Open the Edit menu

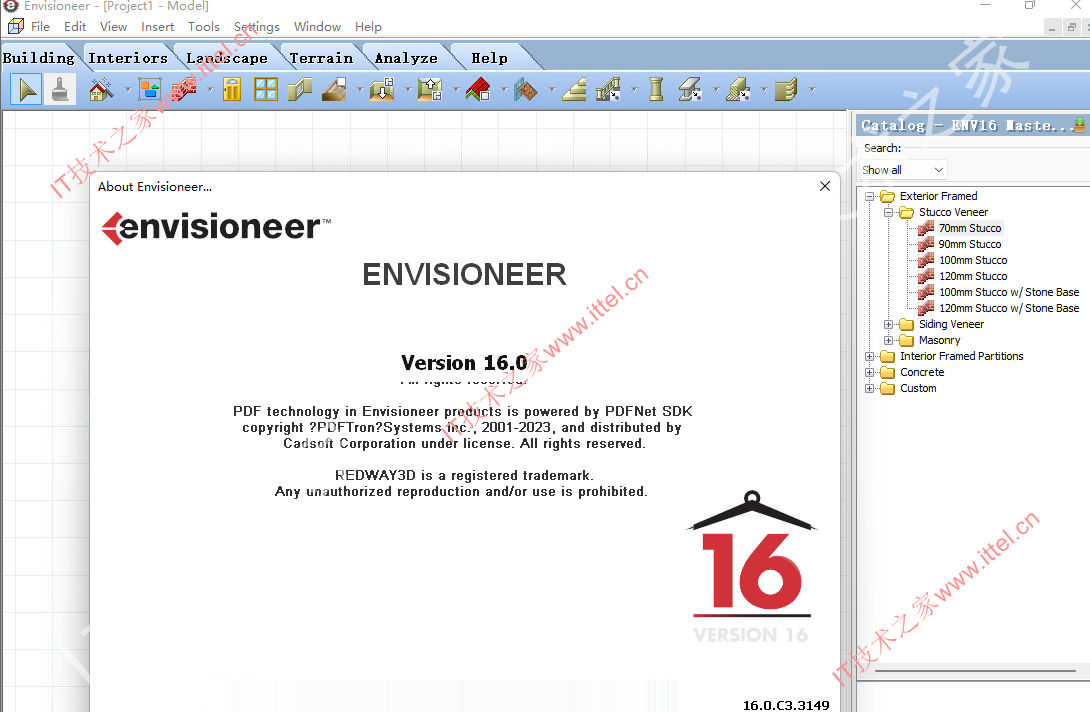click(75, 26)
